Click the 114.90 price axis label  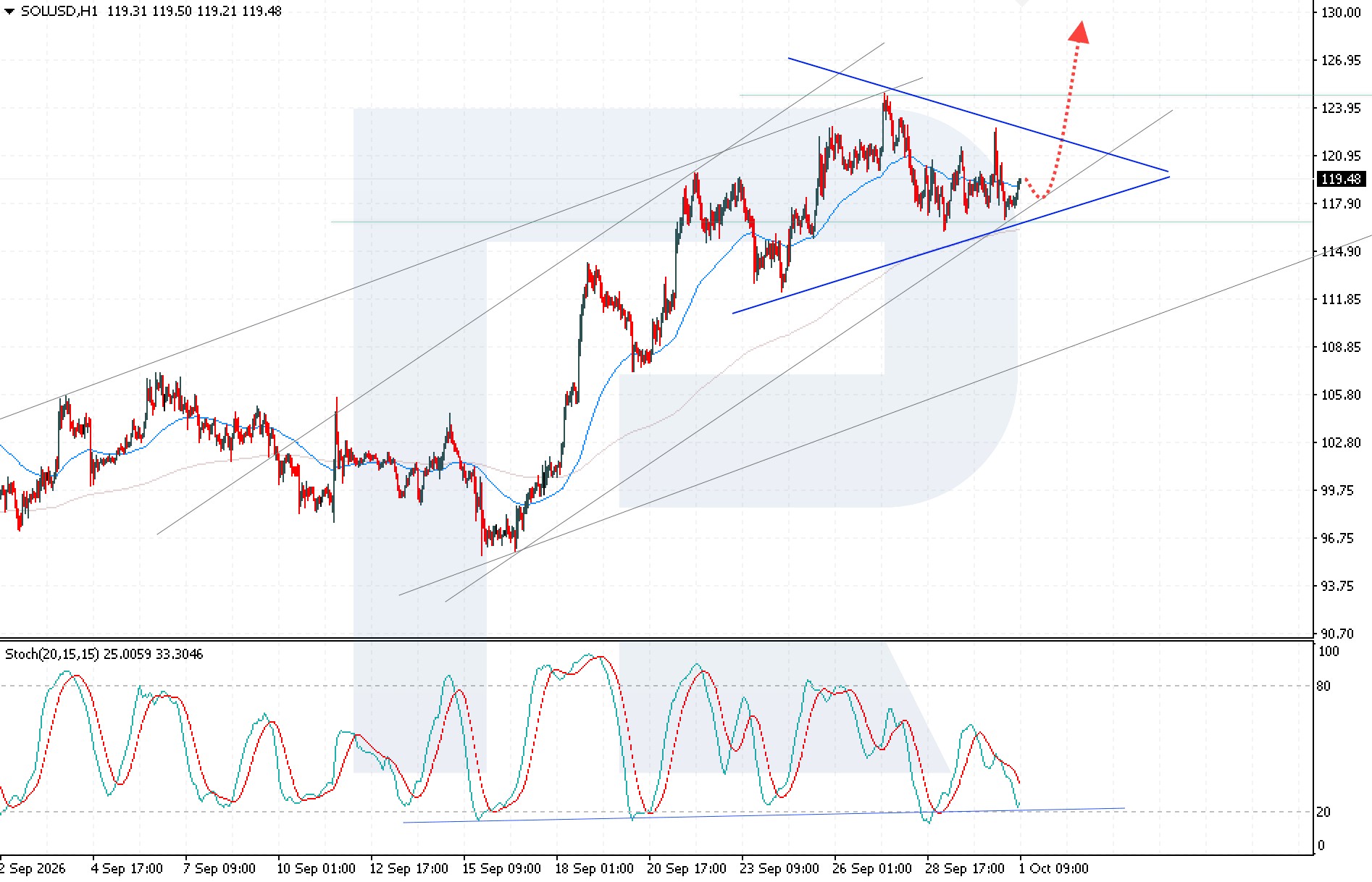[x=1341, y=251]
